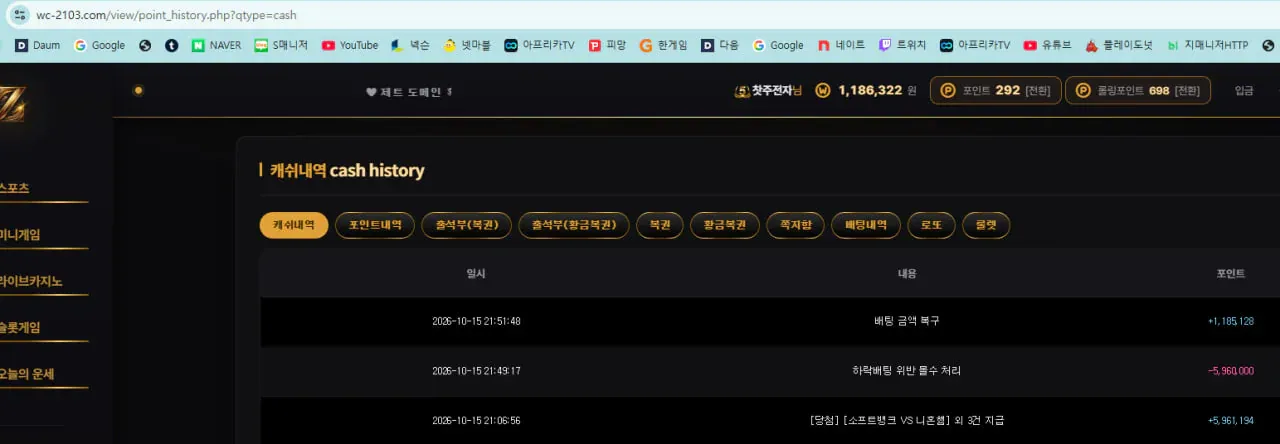Click the 입금 link

tap(1244, 91)
